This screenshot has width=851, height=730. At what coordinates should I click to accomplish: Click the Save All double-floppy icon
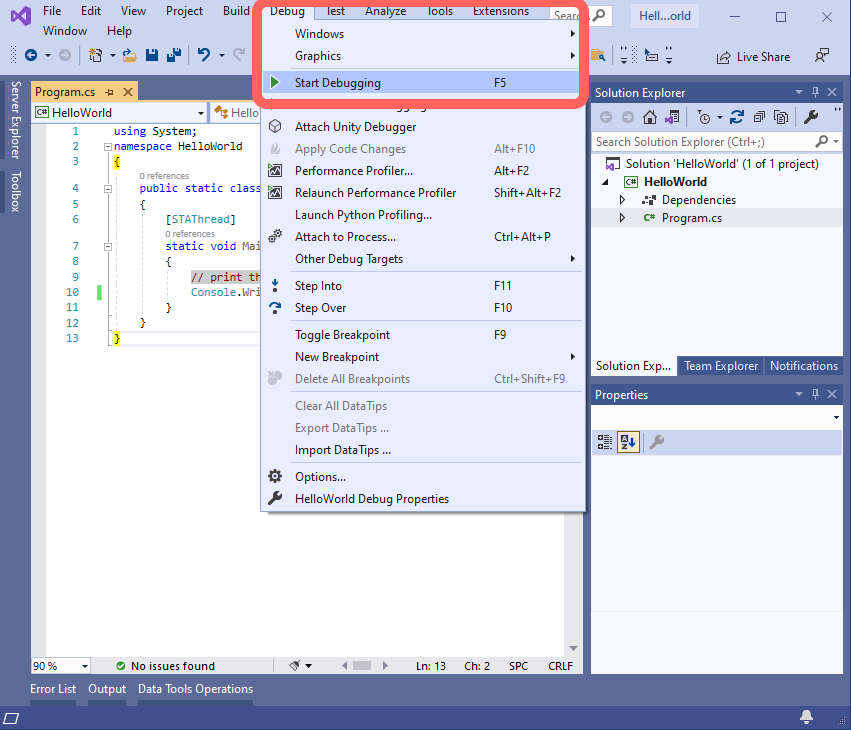[x=174, y=55]
